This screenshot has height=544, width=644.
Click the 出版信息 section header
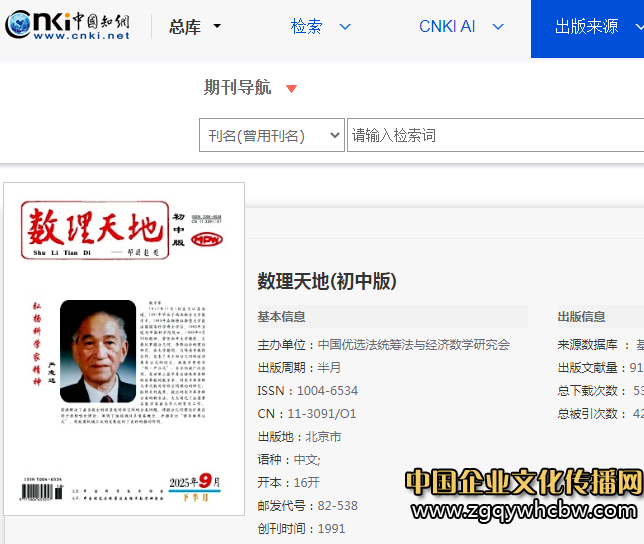(x=581, y=317)
